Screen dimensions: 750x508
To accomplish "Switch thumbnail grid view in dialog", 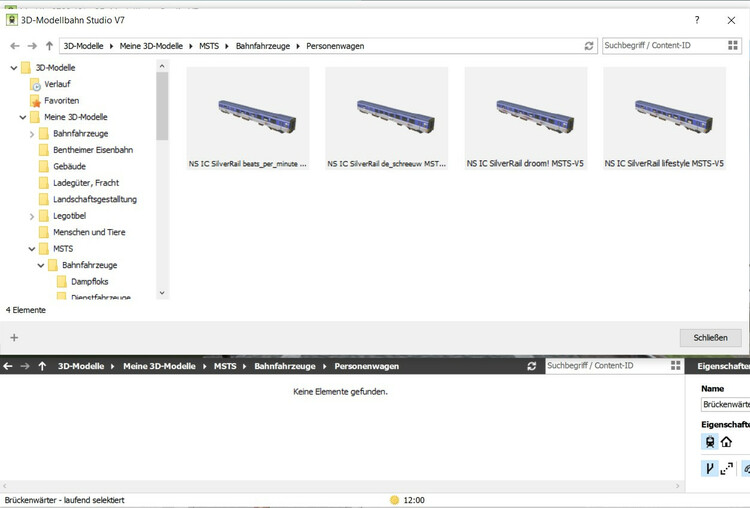I will 732,45.
